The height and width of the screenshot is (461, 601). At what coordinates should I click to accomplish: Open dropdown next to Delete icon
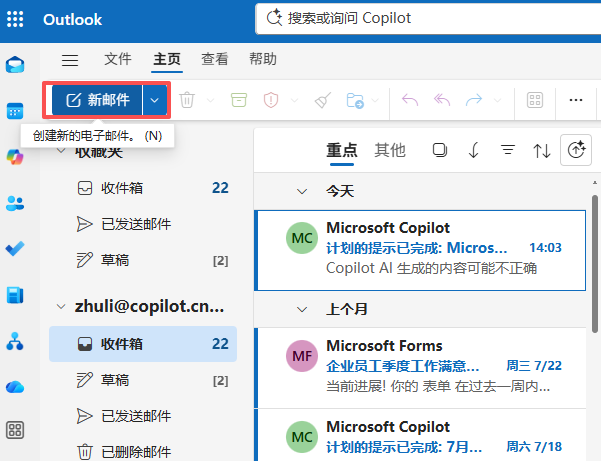(x=210, y=100)
